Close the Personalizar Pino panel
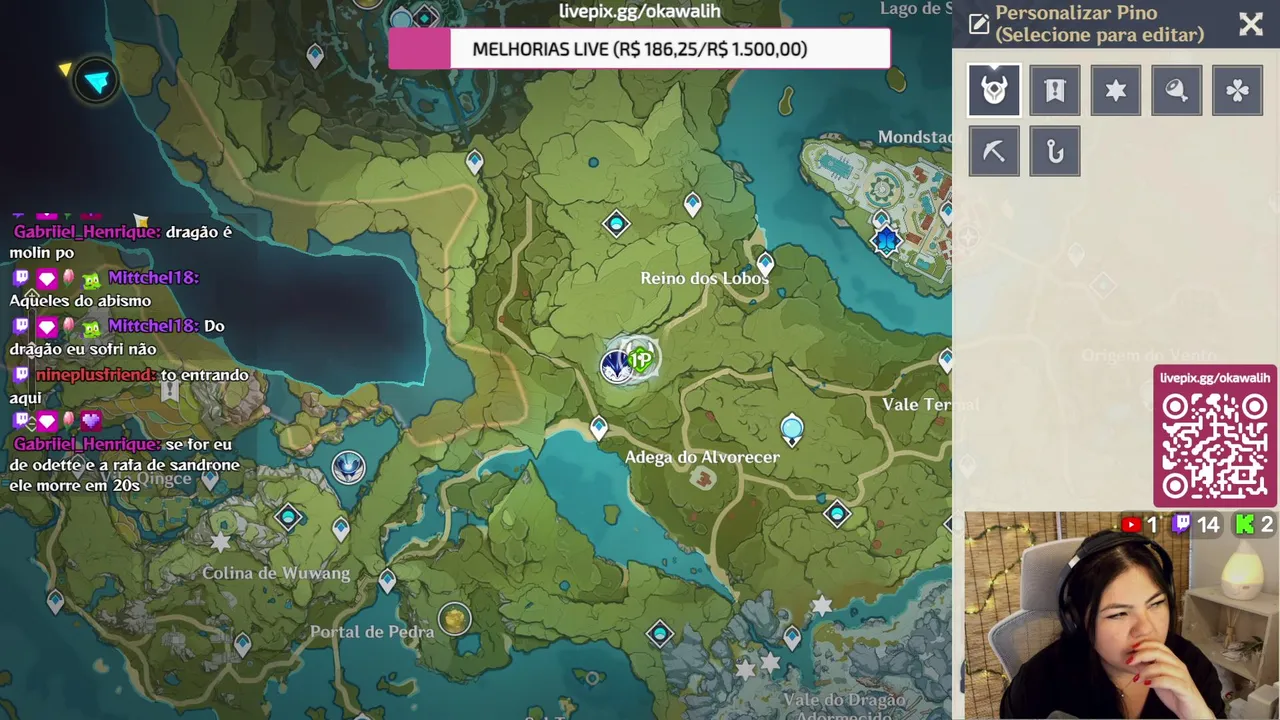Screen dimensions: 1280x720 1251,24
